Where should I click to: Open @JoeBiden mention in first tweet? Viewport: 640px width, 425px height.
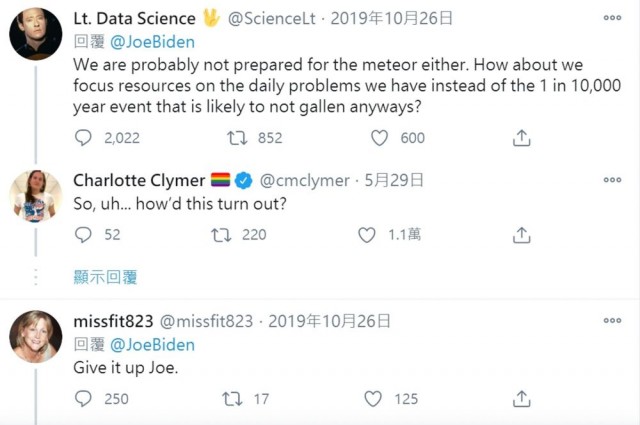(x=152, y=42)
